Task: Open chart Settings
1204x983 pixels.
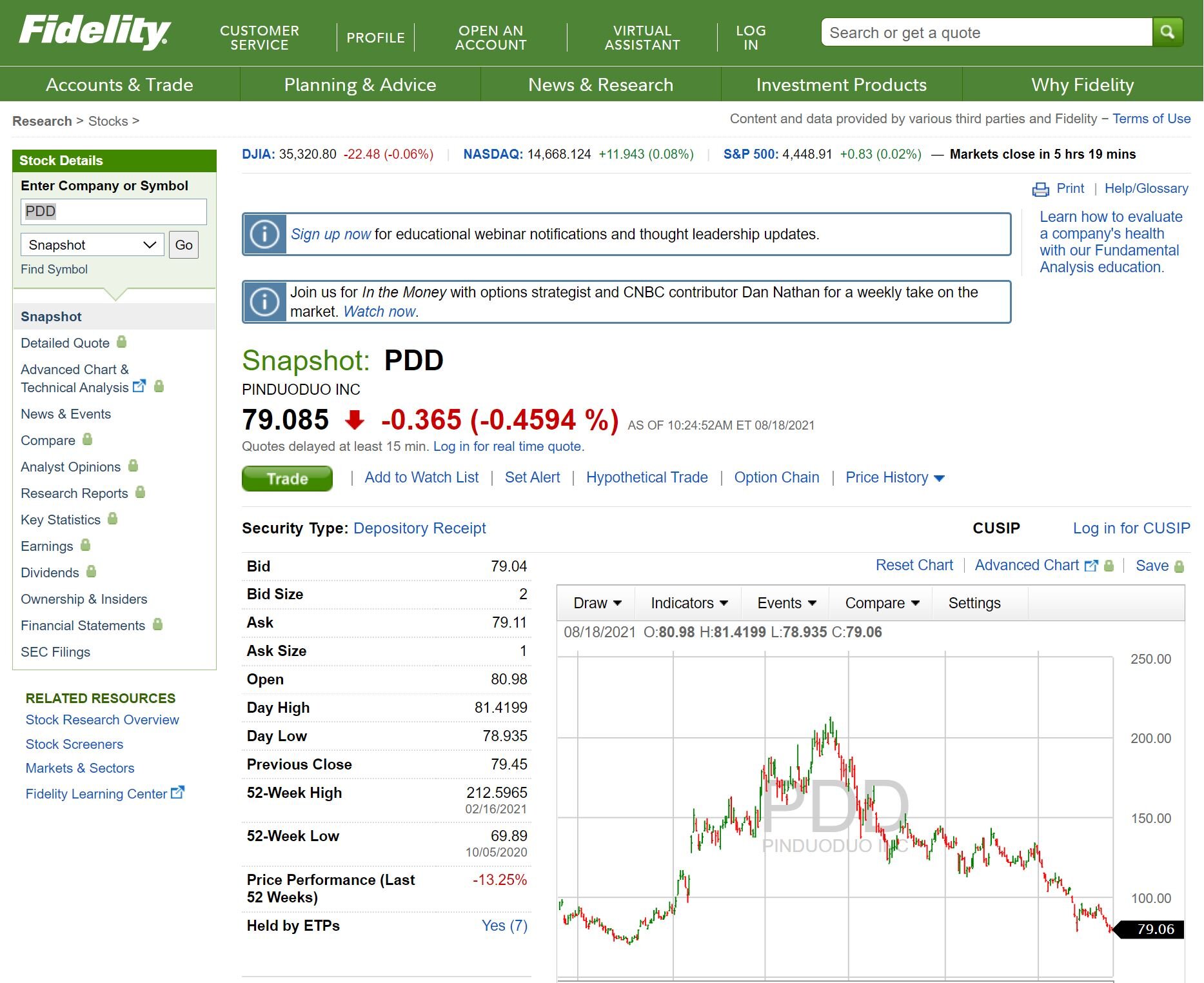Action: coord(974,603)
